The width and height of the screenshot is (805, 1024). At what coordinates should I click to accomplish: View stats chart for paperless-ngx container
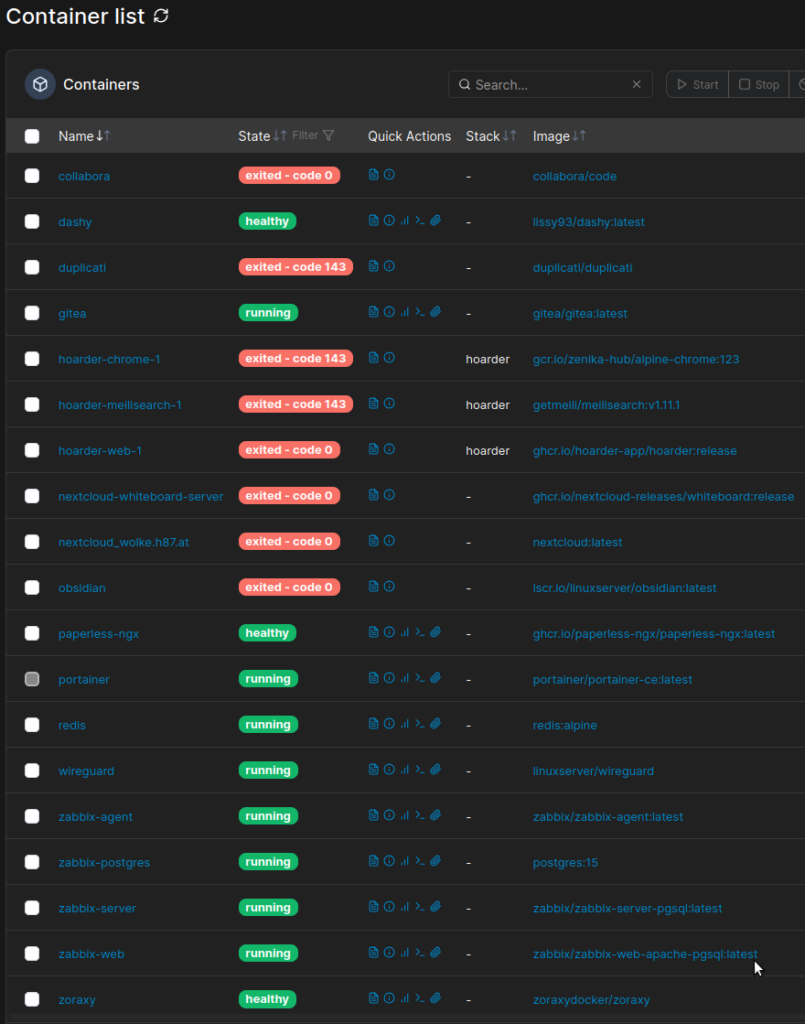(x=405, y=632)
